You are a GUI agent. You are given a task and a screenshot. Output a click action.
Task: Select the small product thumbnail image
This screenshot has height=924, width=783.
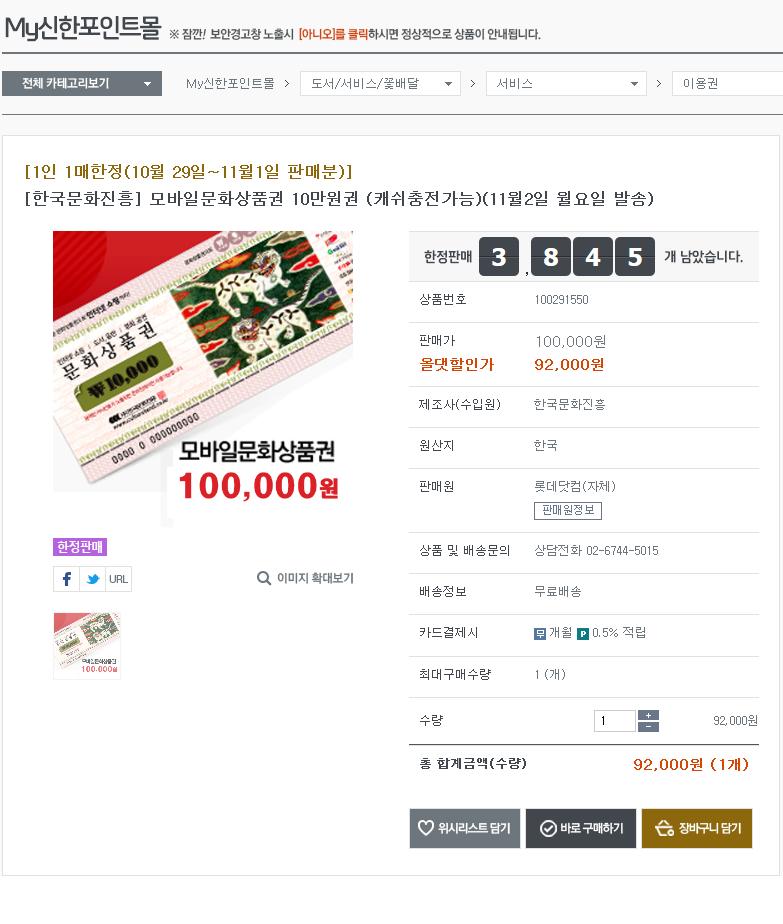(87, 646)
